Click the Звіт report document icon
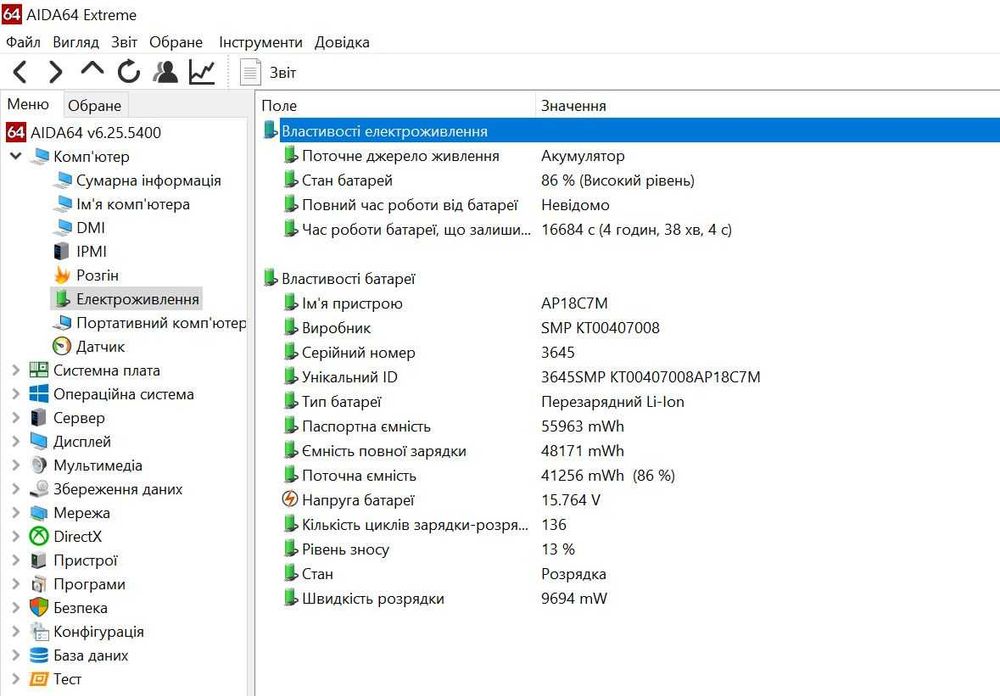The height and width of the screenshot is (696, 1000). point(250,72)
